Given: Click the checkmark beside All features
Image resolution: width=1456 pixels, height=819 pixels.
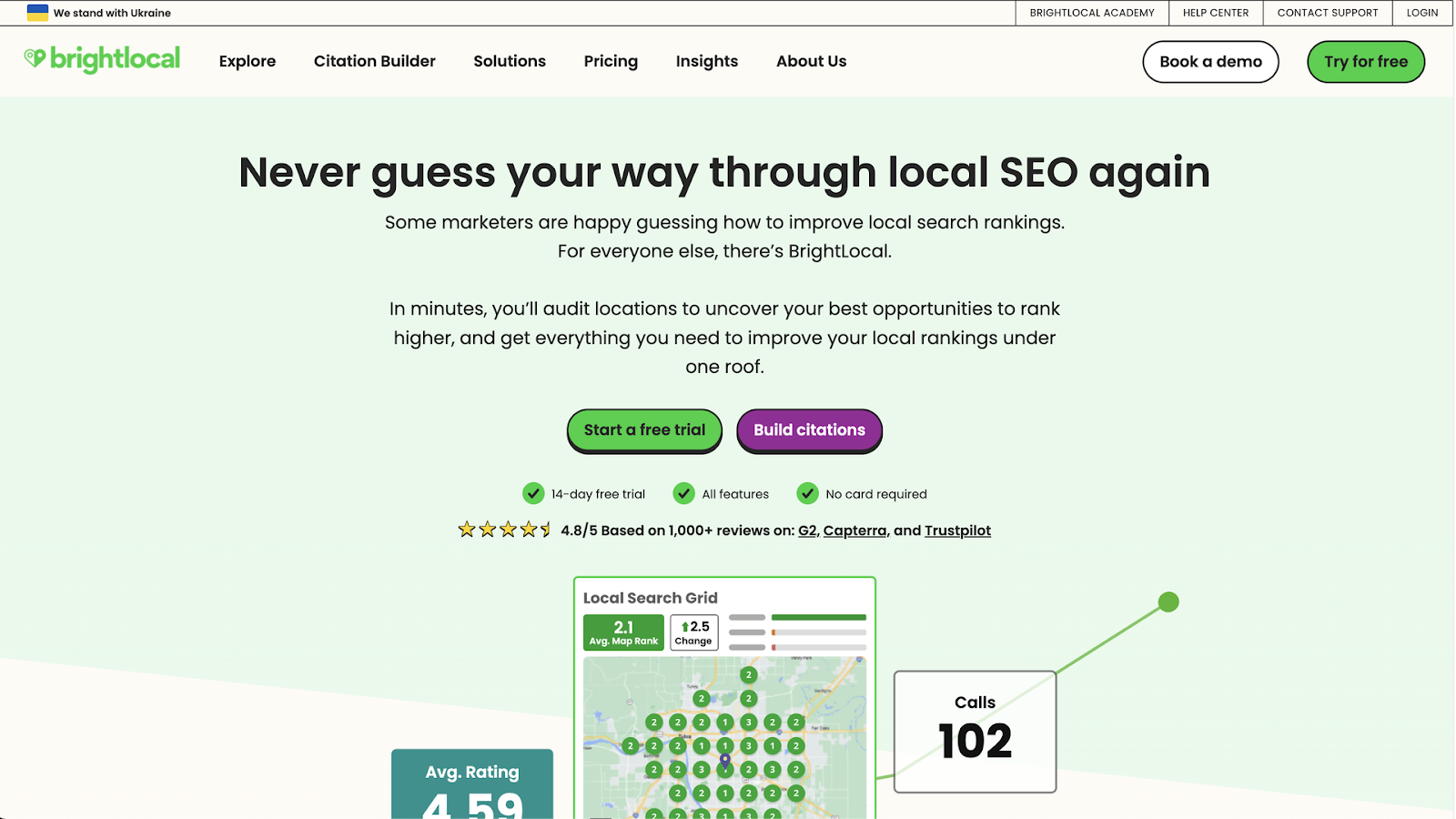Looking at the screenshot, I should point(683,493).
